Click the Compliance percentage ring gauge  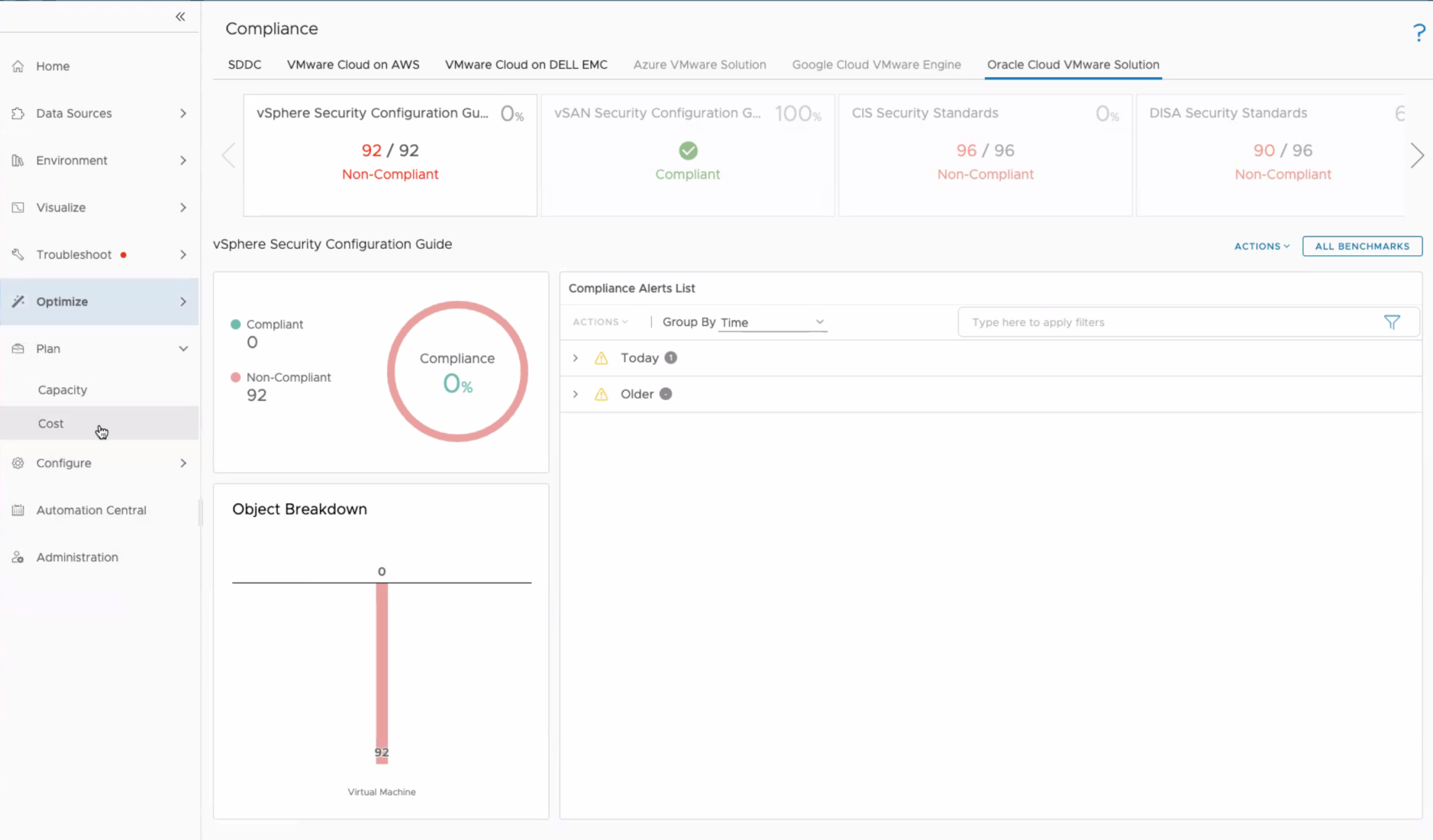click(x=458, y=371)
